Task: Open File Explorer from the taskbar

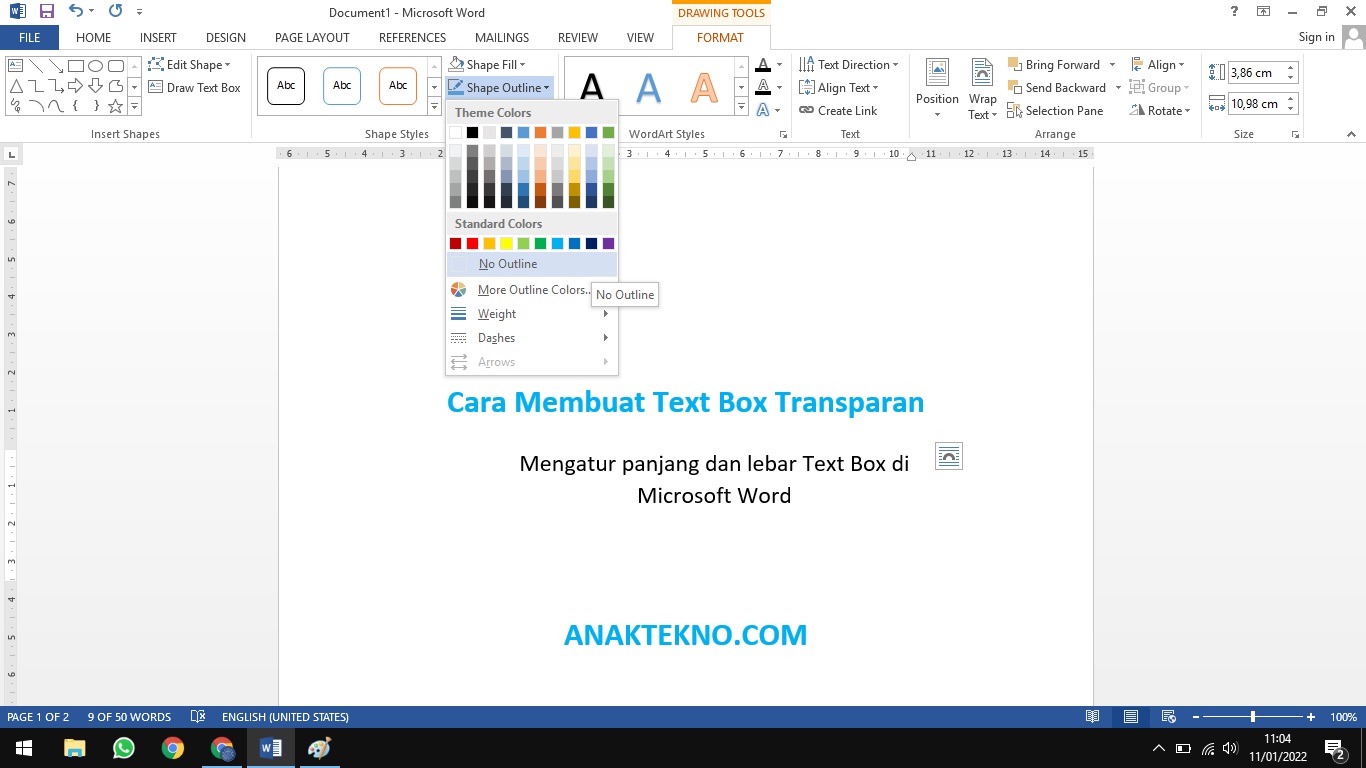Action: tap(75, 748)
